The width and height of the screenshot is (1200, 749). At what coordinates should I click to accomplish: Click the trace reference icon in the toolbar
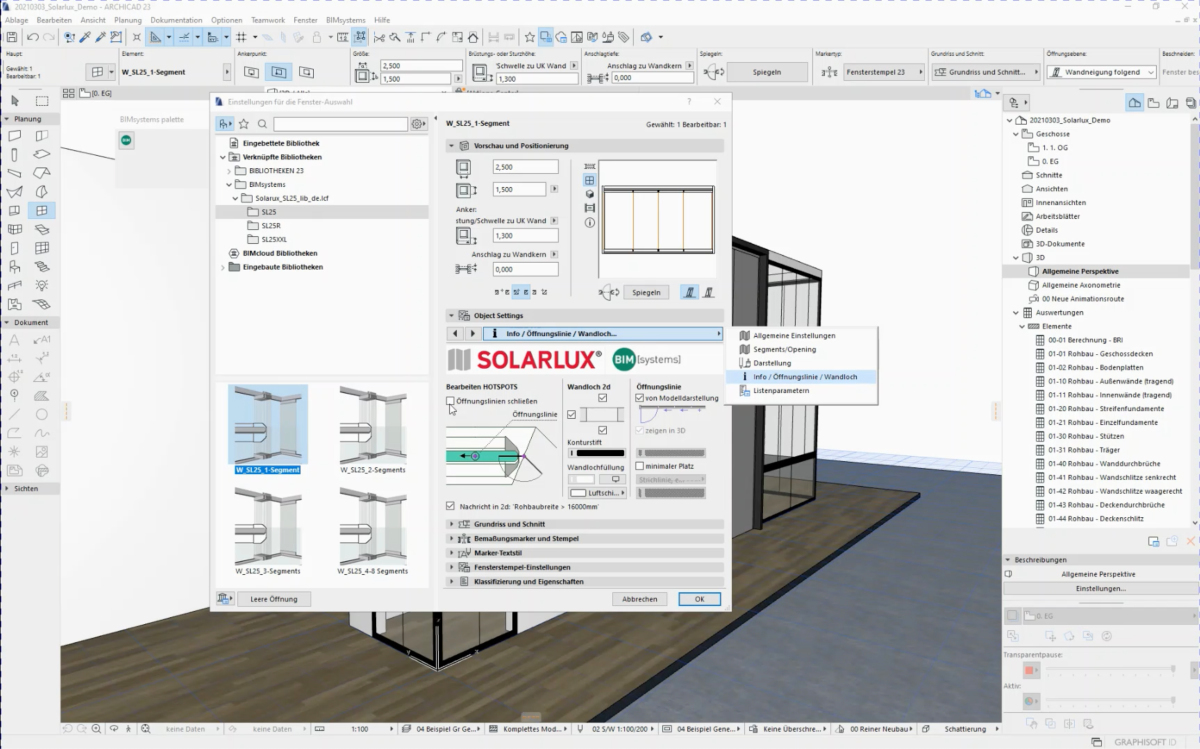point(546,37)
